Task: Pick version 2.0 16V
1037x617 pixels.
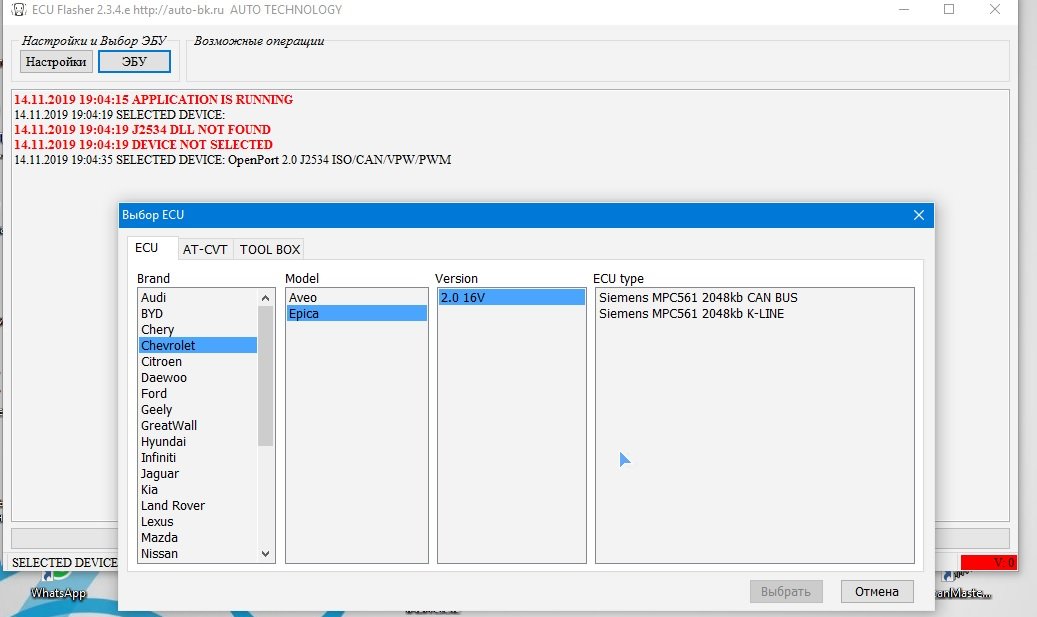Action: click(511, 298)
